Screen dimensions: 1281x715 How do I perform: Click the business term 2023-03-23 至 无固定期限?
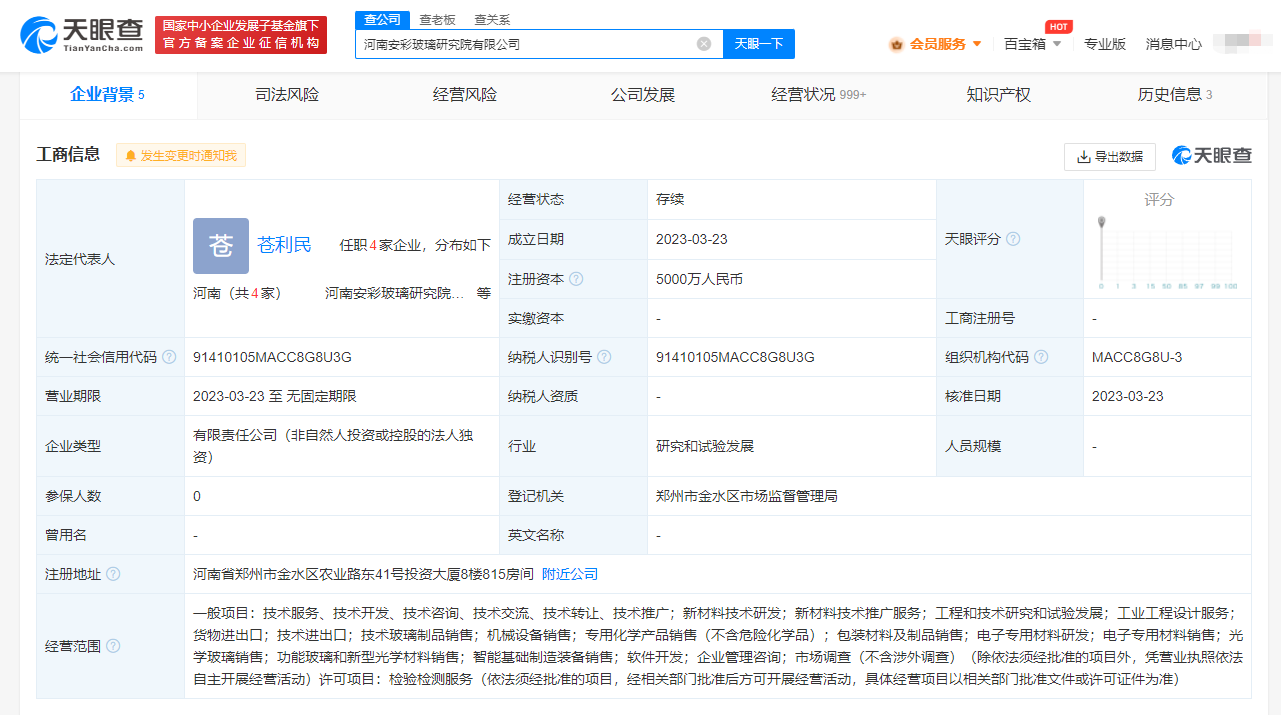click(275, 396)
